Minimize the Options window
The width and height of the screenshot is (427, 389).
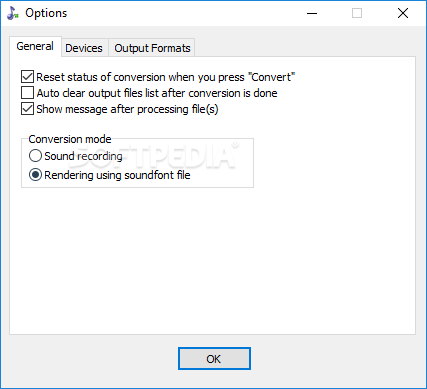pos(312,13)
